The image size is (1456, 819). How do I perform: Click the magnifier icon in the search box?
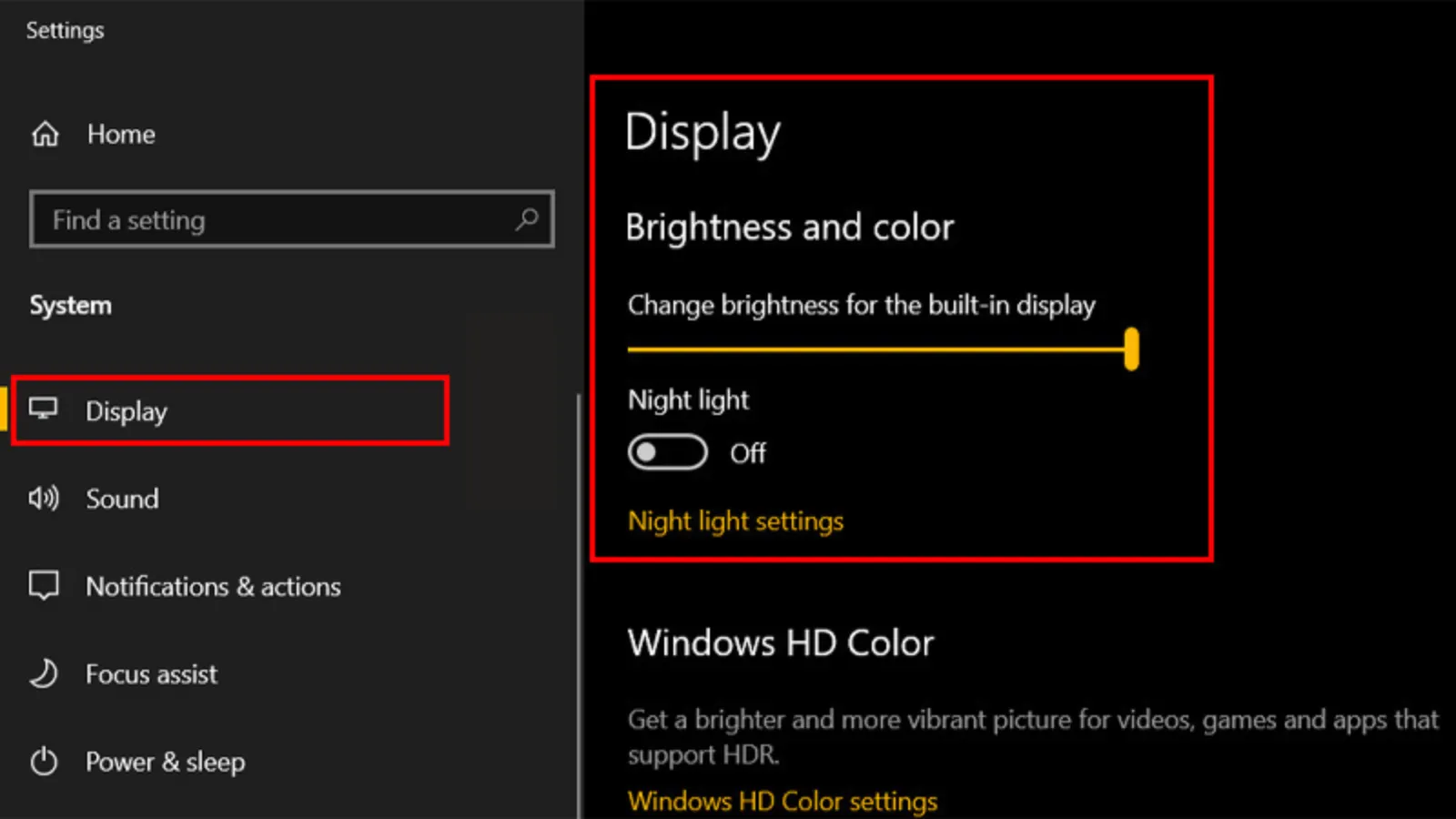(526, 219)
